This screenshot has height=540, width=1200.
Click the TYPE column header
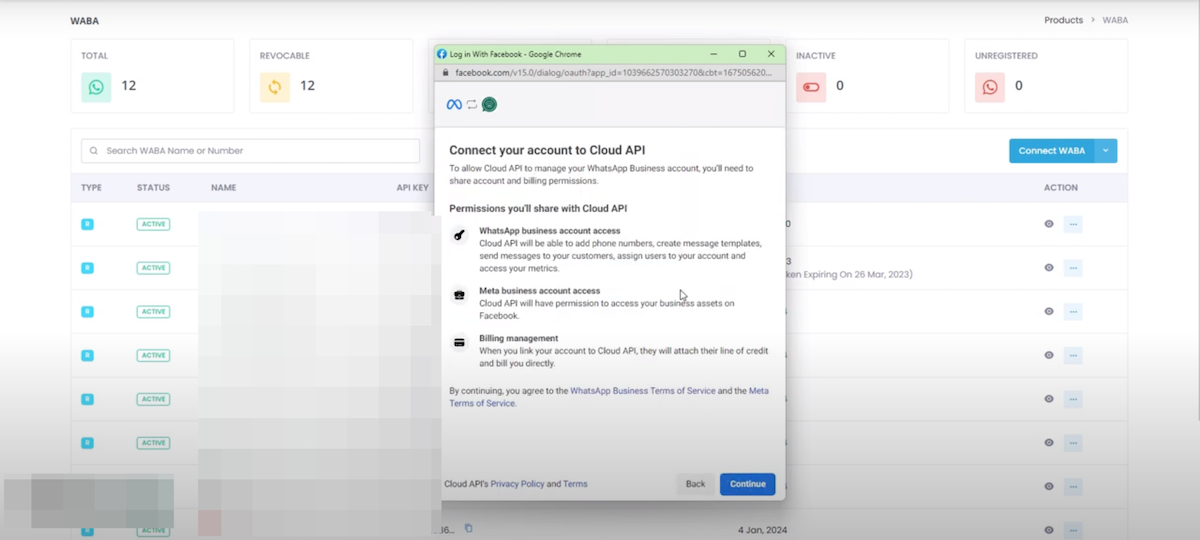pos(91,188)
